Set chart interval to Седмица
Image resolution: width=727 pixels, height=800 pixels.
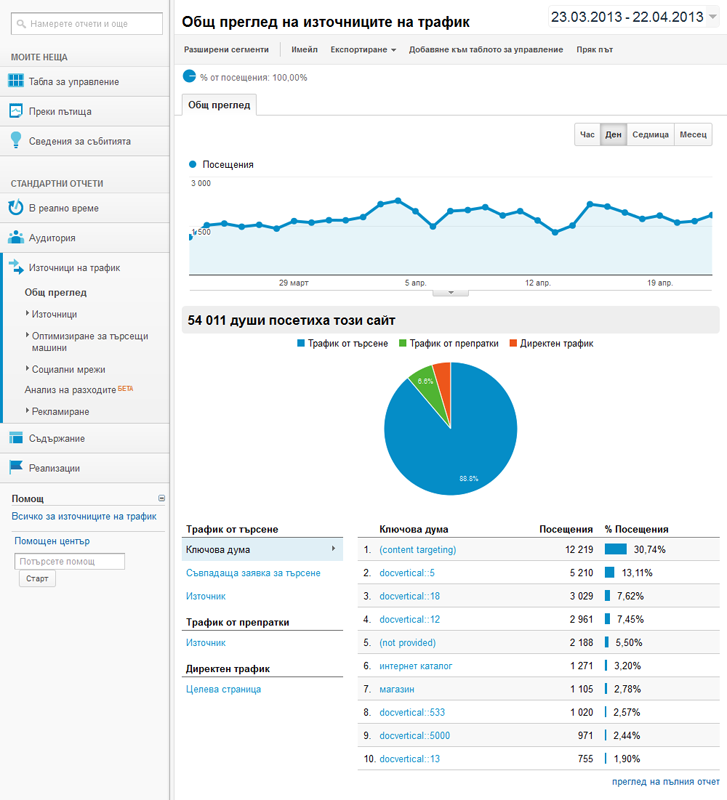[650, 135]
